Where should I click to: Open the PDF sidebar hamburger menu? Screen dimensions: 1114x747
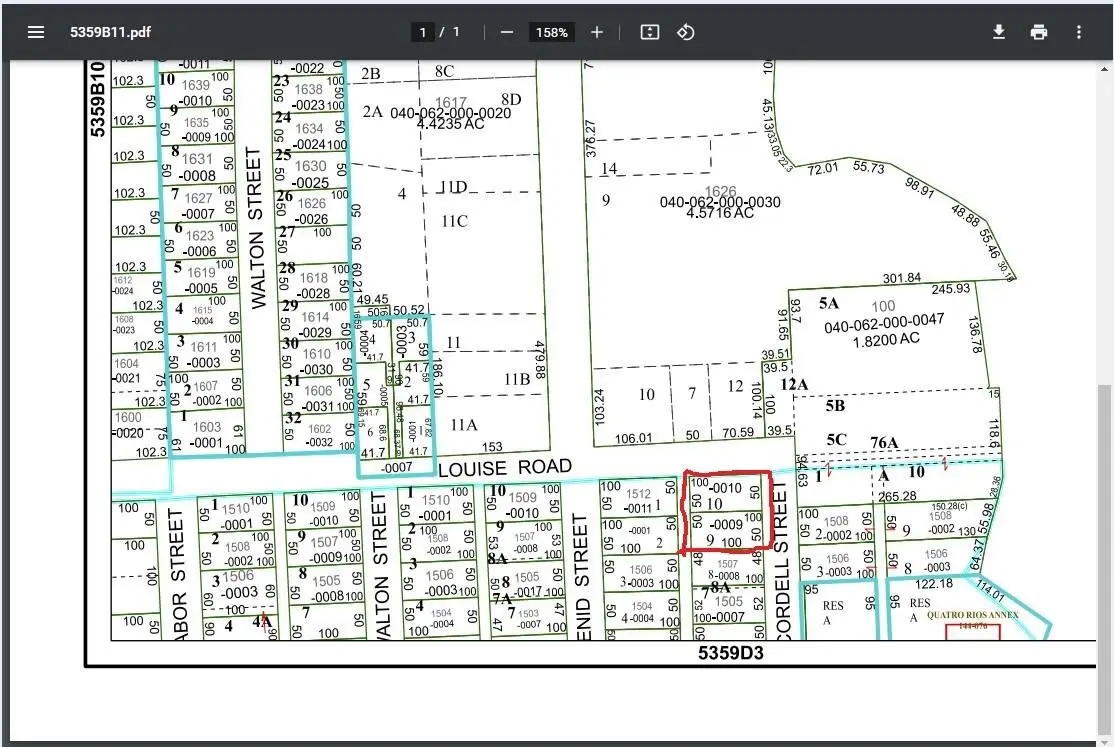(36, 32)
